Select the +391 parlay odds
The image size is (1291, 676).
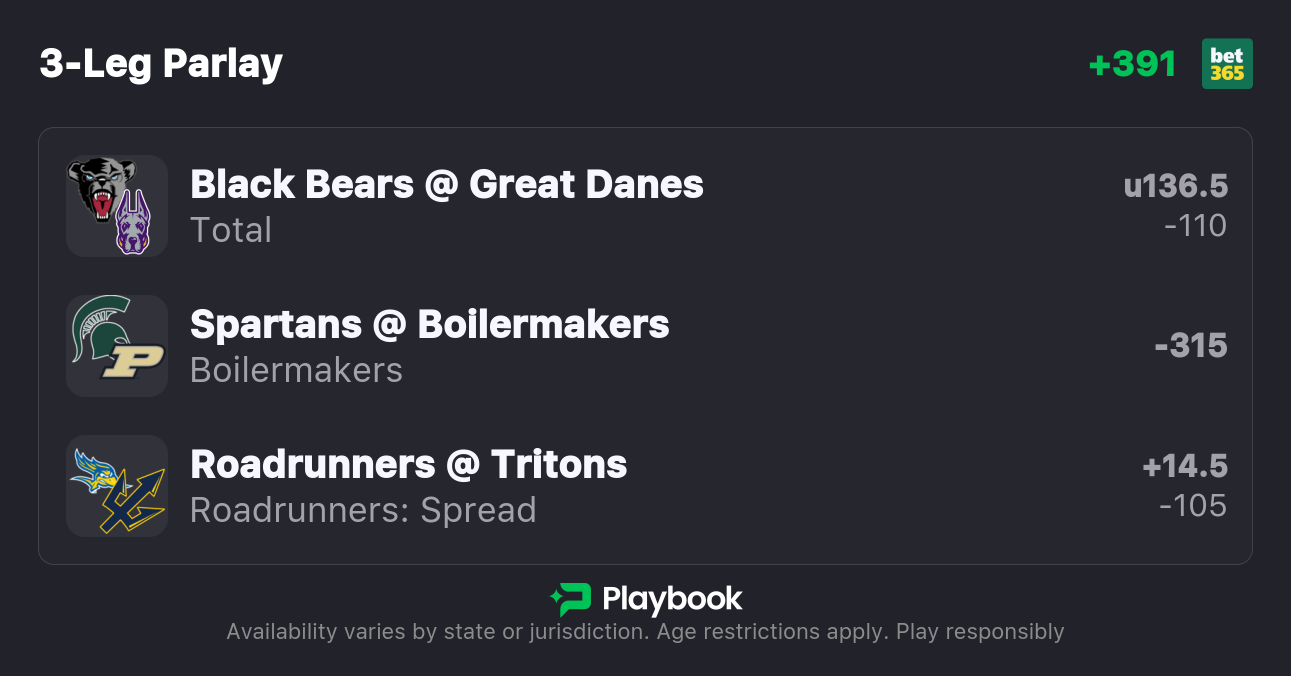1132,64
